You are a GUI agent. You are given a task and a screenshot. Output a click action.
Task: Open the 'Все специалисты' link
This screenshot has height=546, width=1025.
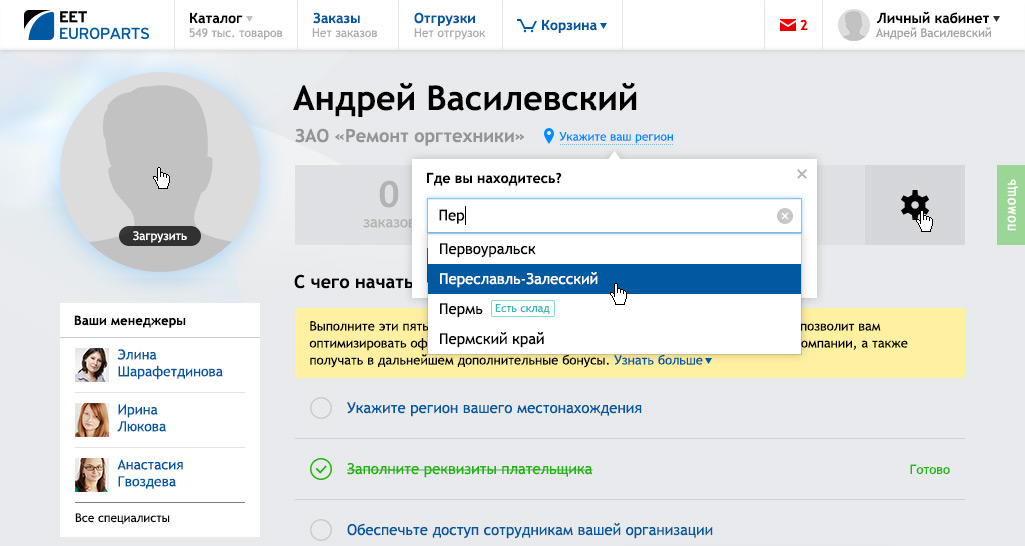(122, 518)
